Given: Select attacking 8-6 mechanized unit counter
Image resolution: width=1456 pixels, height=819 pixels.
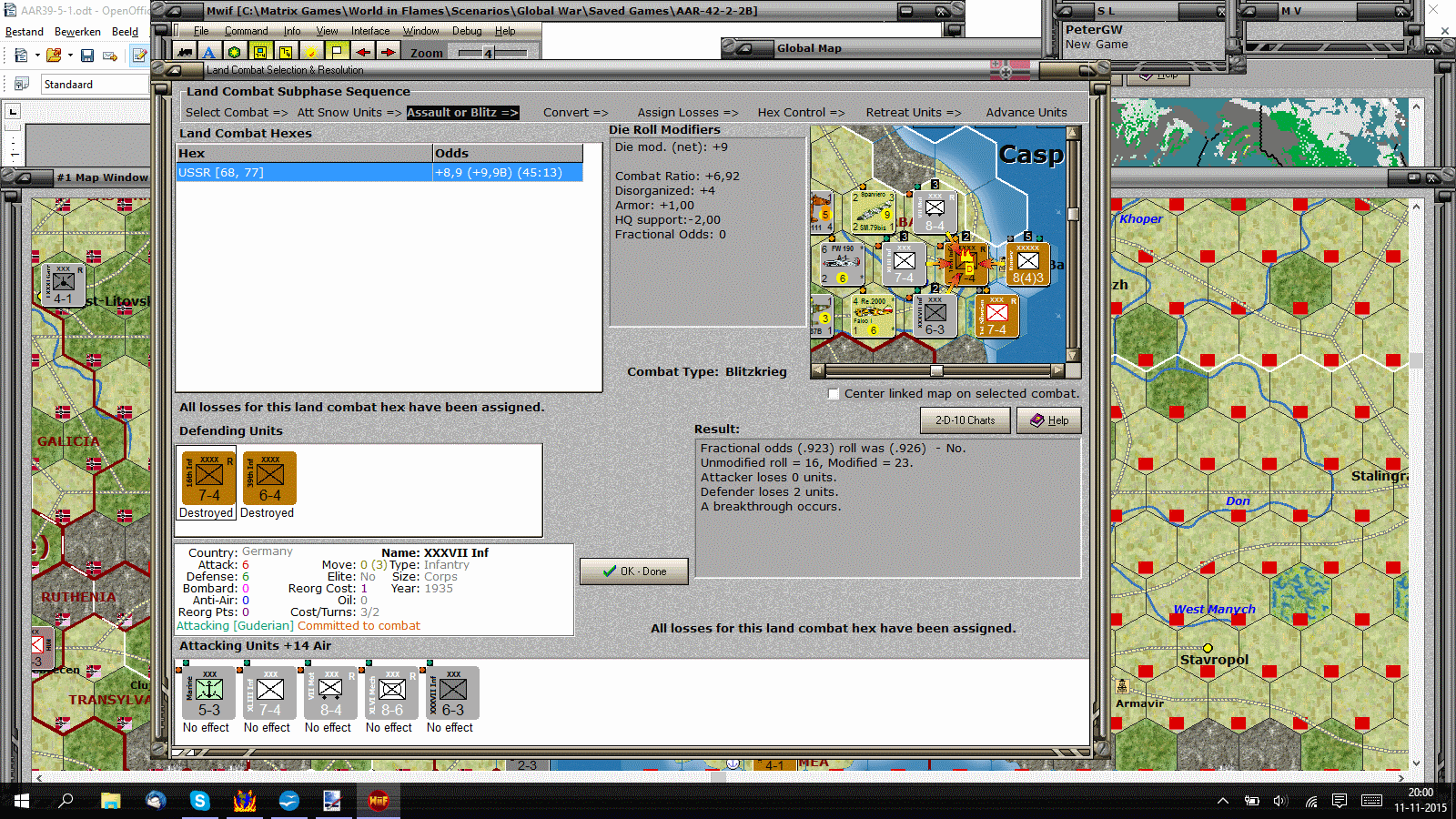Looking at the screenshot, I should coord(392,693).
